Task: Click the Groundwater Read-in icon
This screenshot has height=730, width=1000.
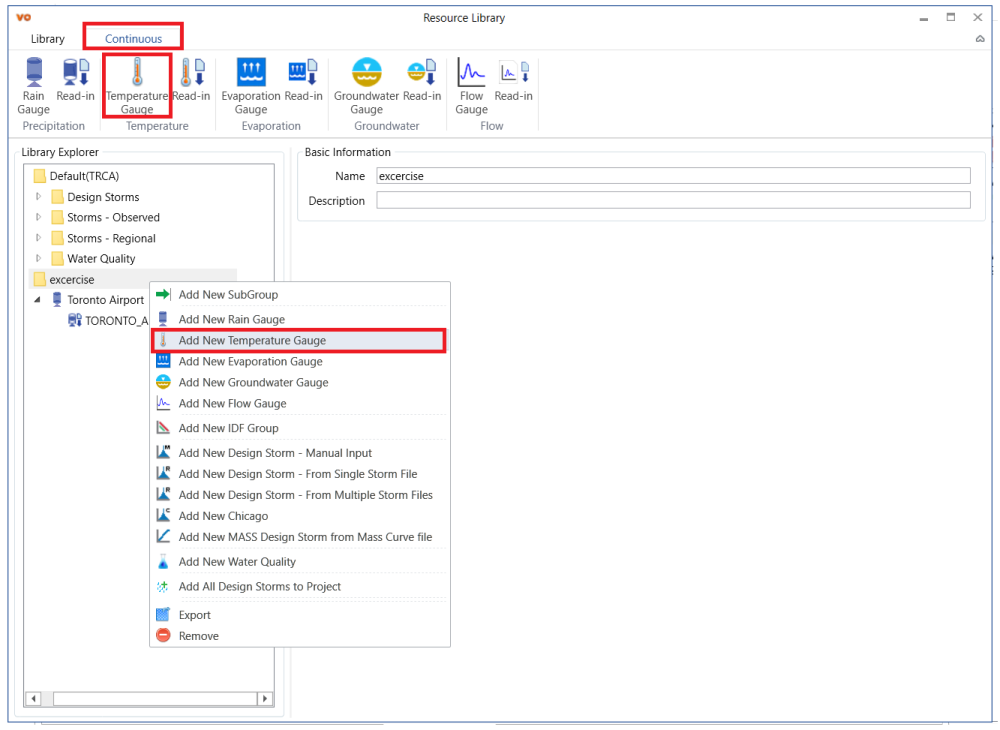Action: [422, 71]
